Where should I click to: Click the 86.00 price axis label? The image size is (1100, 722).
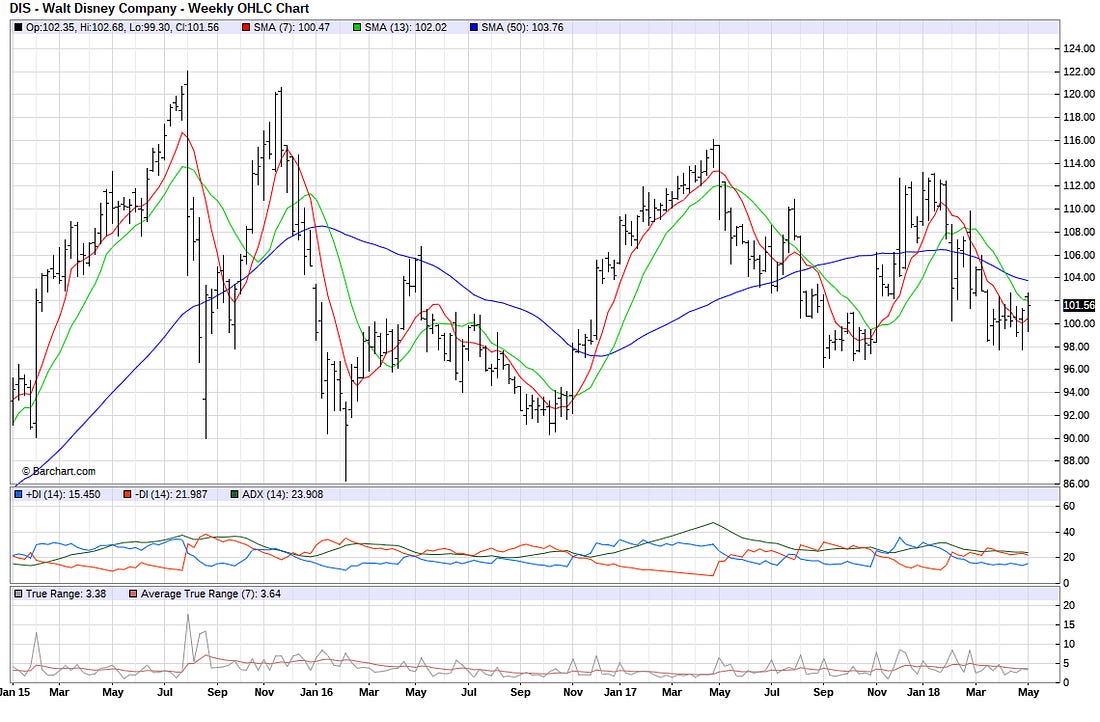1079,483
